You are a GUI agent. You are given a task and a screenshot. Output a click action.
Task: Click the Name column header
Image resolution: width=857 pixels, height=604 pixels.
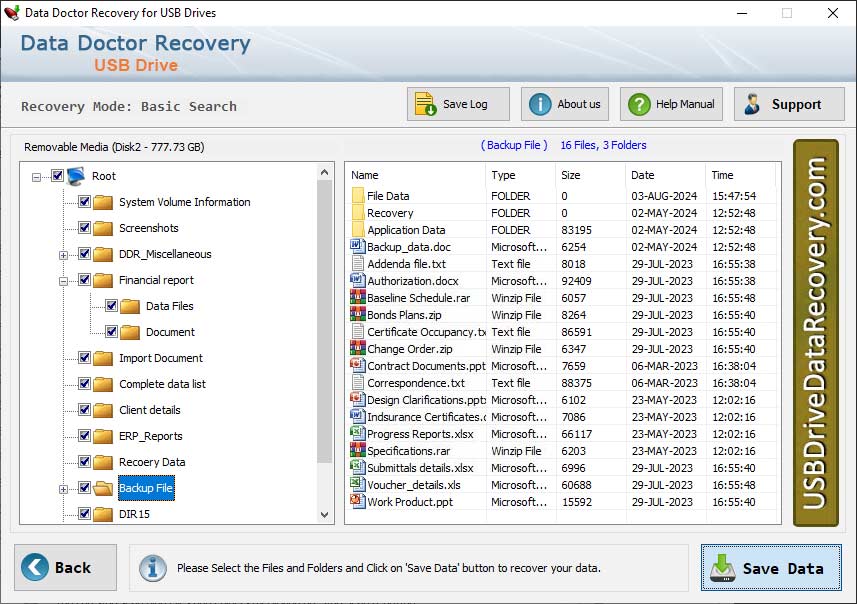[400, 175]
